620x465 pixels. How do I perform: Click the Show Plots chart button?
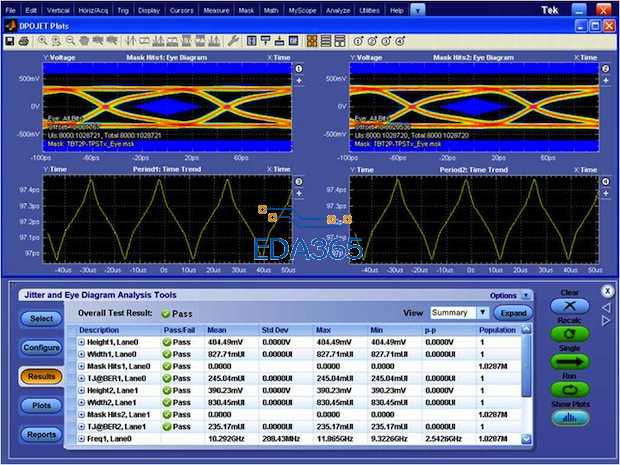point(570,419)
